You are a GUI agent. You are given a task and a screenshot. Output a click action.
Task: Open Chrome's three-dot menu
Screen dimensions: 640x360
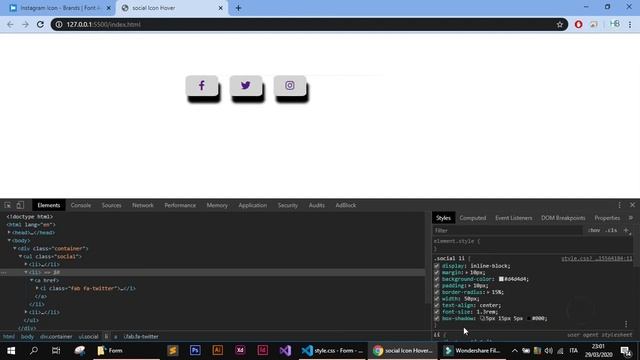pos(630,24)
